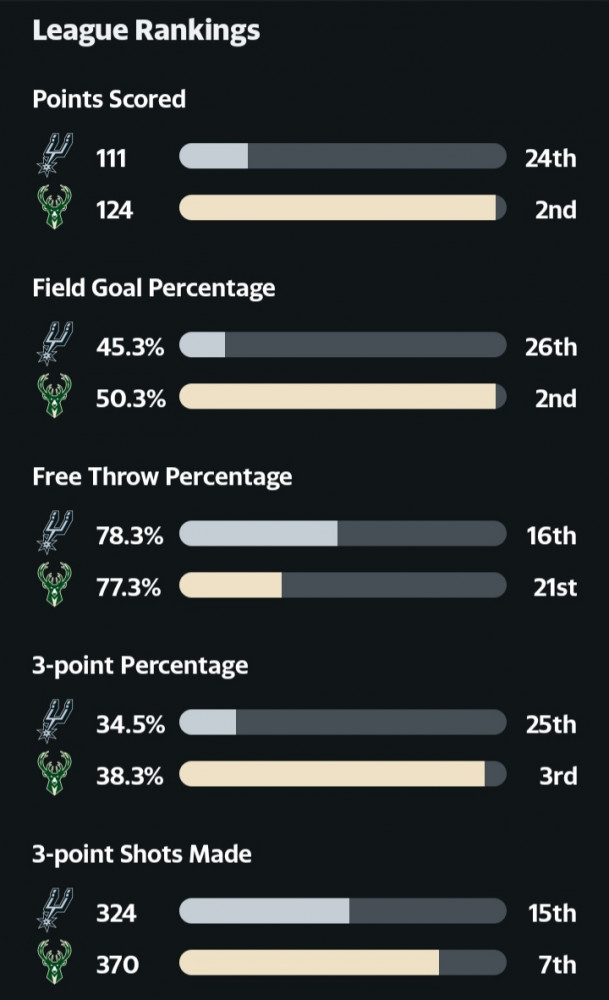
Task: Click the League Rankings heading
Action: [146, 31]
